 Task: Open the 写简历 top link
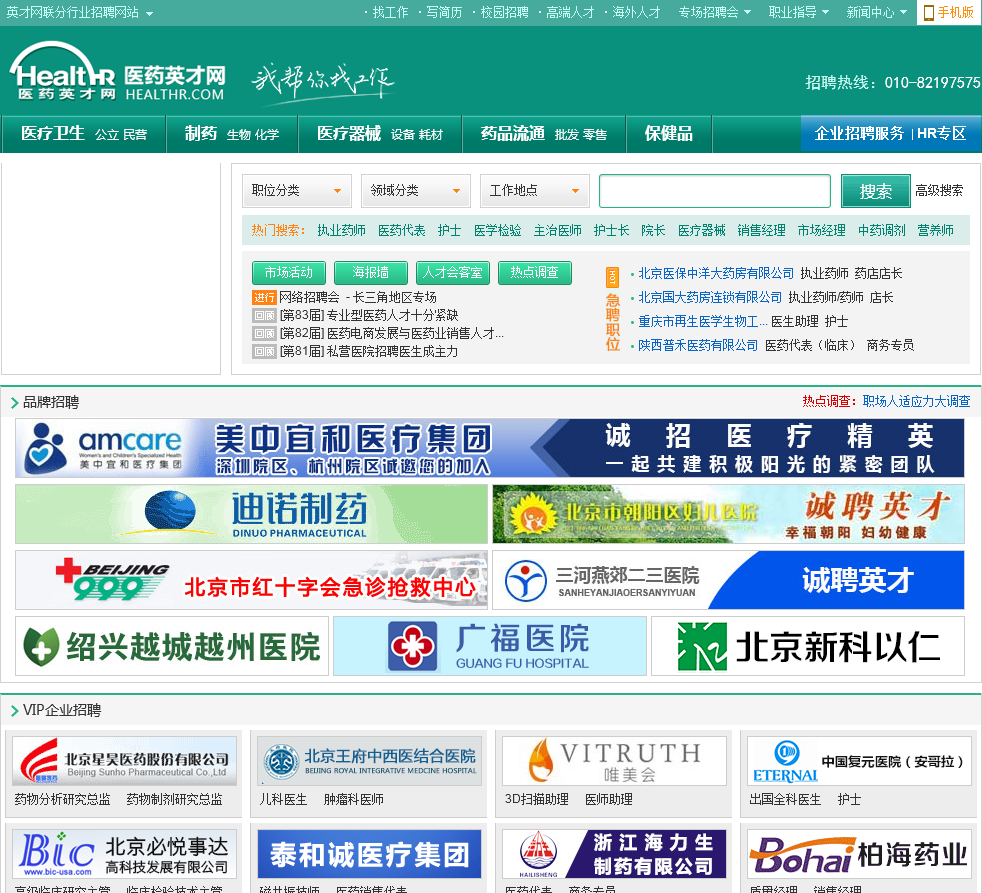pyautogui.click(x=444, y=13)
